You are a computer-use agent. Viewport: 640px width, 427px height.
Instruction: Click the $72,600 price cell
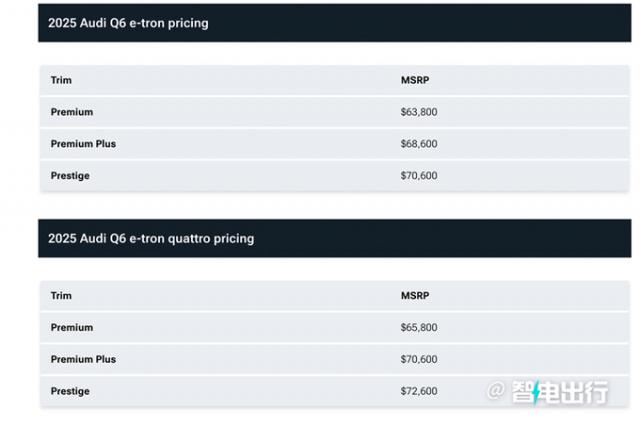[419, 392]
